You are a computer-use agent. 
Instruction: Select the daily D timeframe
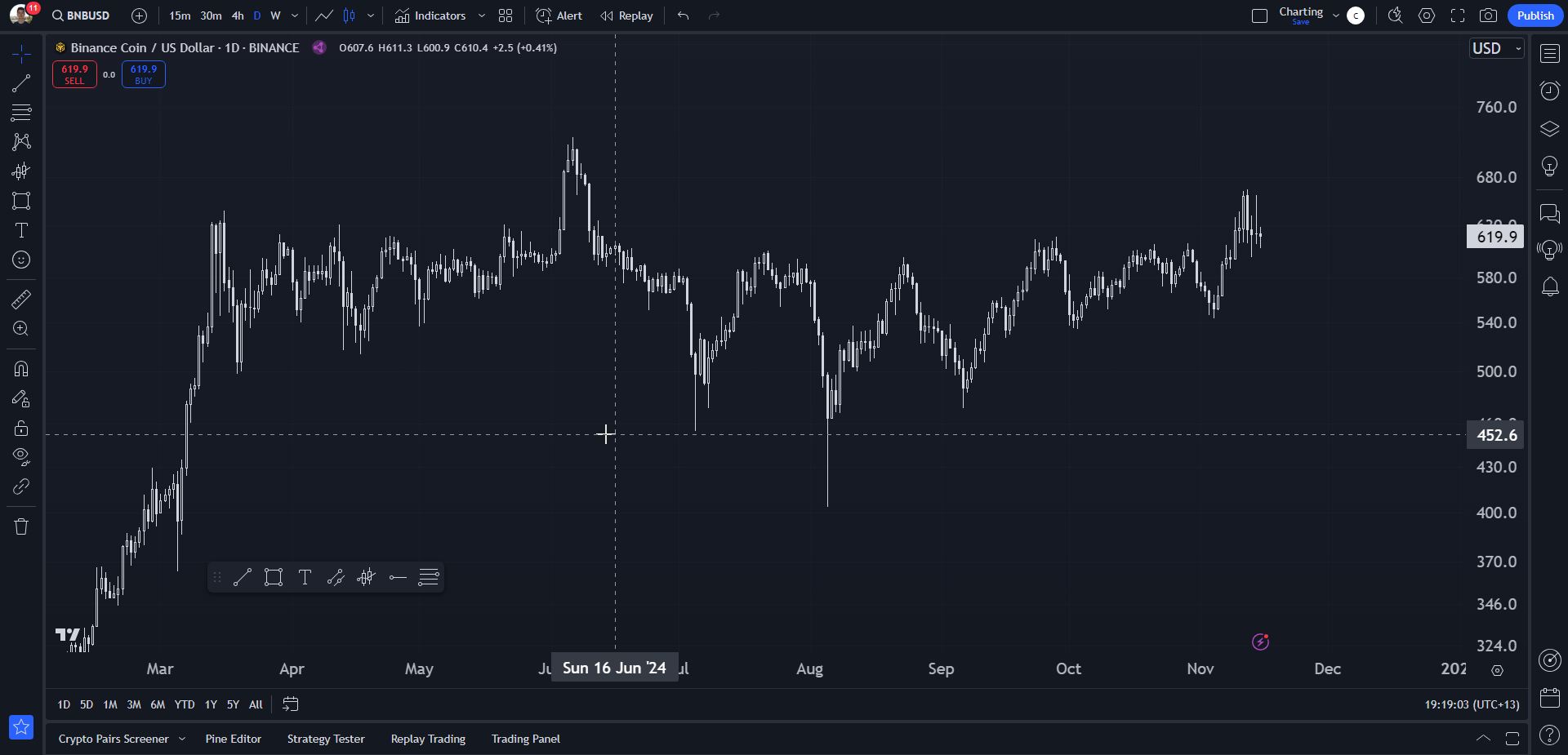coord(257,16)
